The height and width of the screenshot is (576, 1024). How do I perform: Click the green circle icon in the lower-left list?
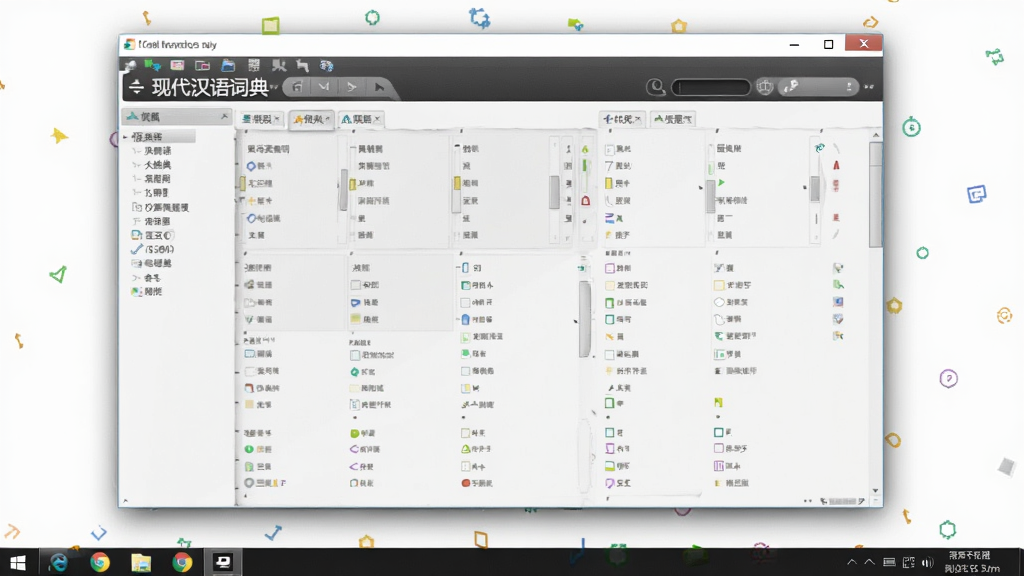click(249, 449)
